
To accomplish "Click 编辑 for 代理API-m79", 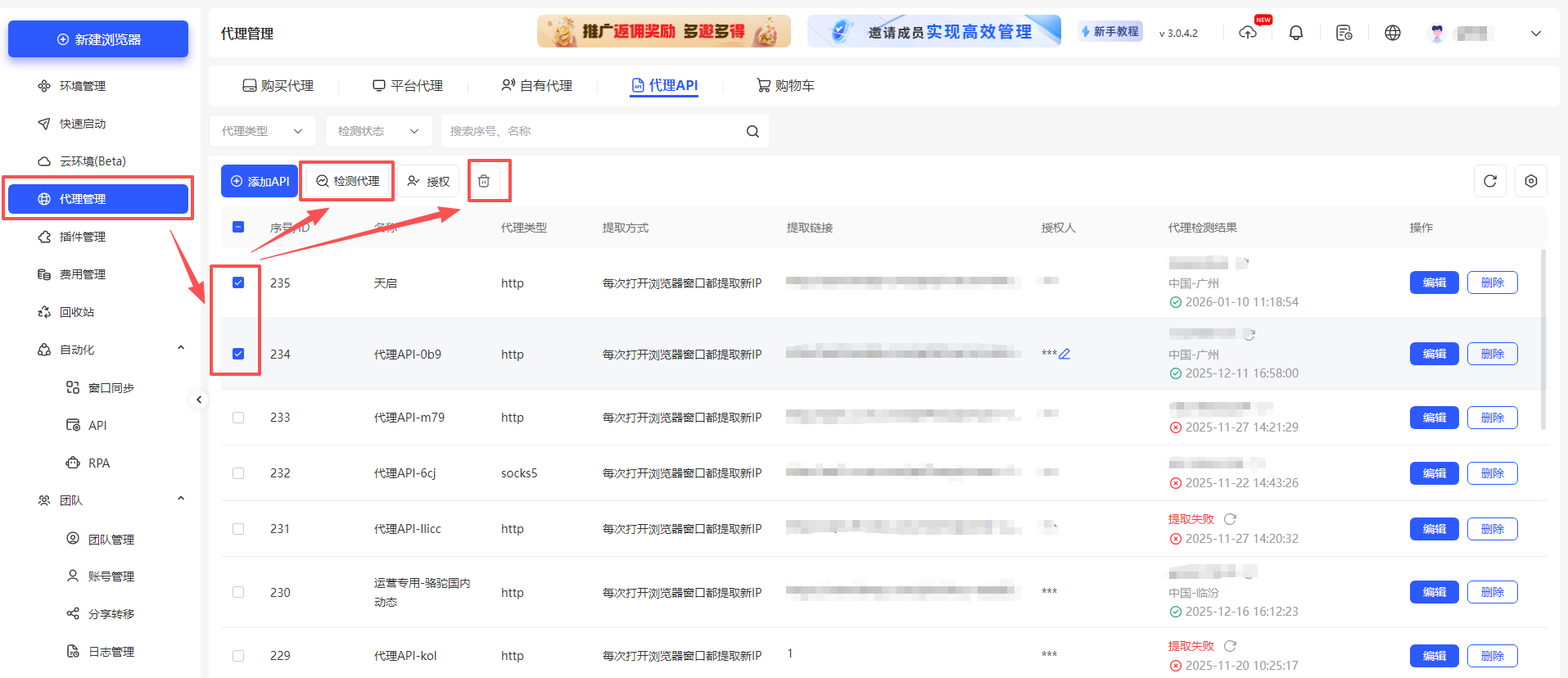I will pyautogui.click(x=1435, y=418).
